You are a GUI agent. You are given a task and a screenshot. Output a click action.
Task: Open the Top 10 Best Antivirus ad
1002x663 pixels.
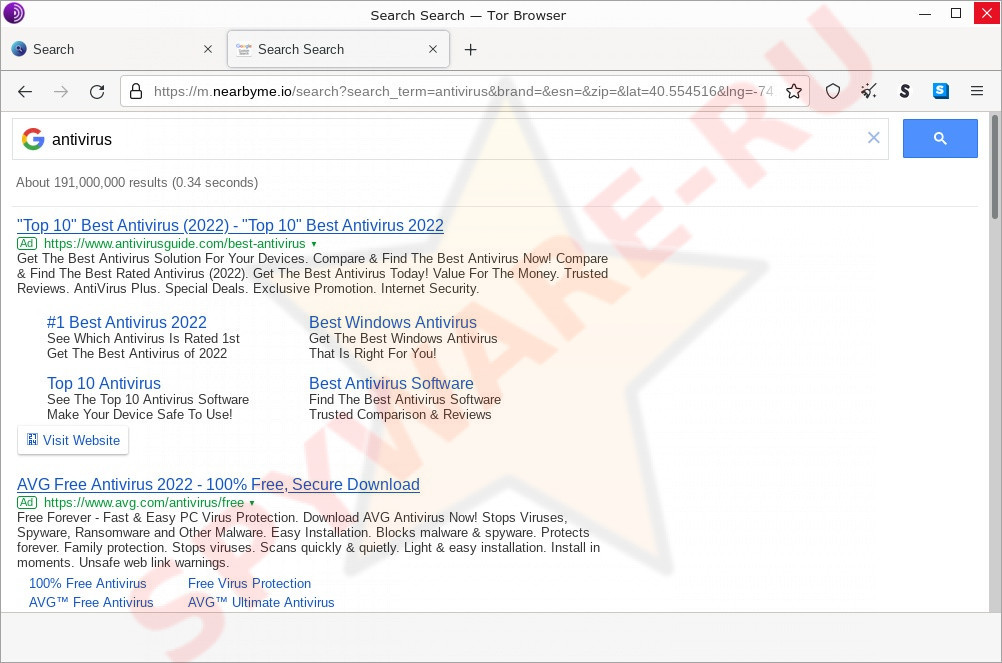230,225
